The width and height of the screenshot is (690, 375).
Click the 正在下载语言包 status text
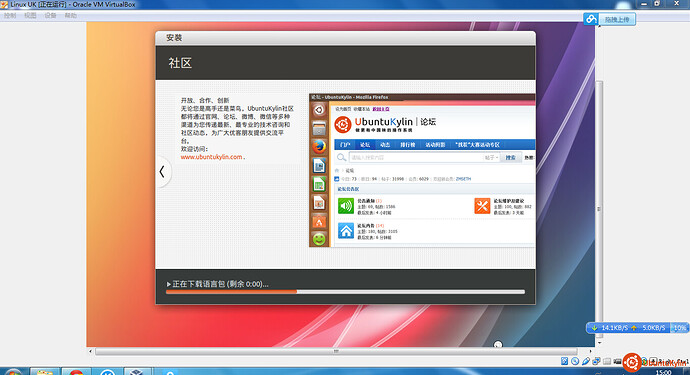220,284
